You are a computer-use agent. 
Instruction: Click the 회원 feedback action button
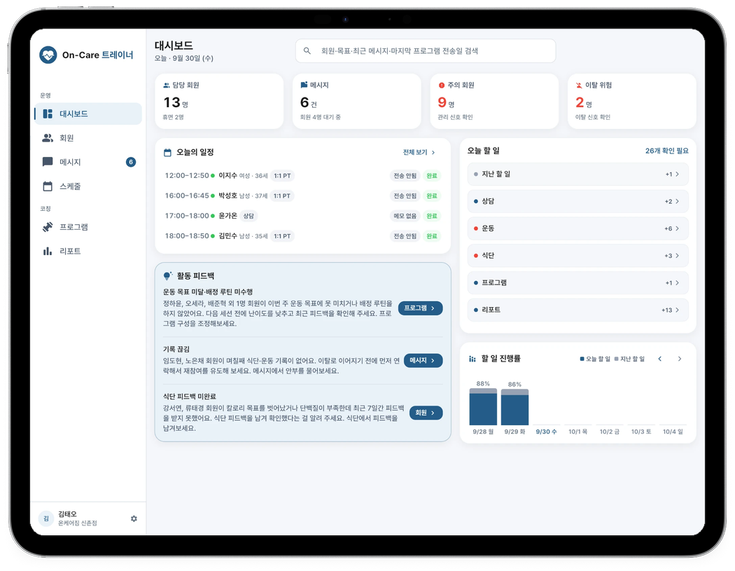tap(426, 413)
